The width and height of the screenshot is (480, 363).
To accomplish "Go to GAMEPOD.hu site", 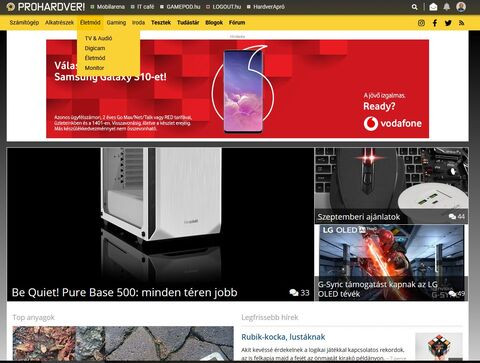I will pos(183,7).
